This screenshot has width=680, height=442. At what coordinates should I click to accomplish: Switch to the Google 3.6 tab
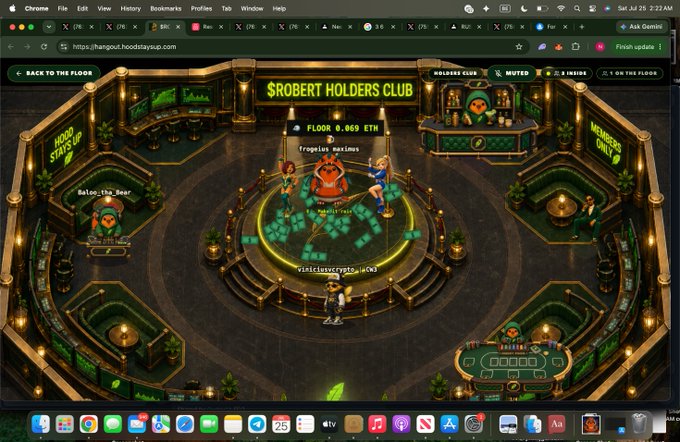(x=379, y=27)
